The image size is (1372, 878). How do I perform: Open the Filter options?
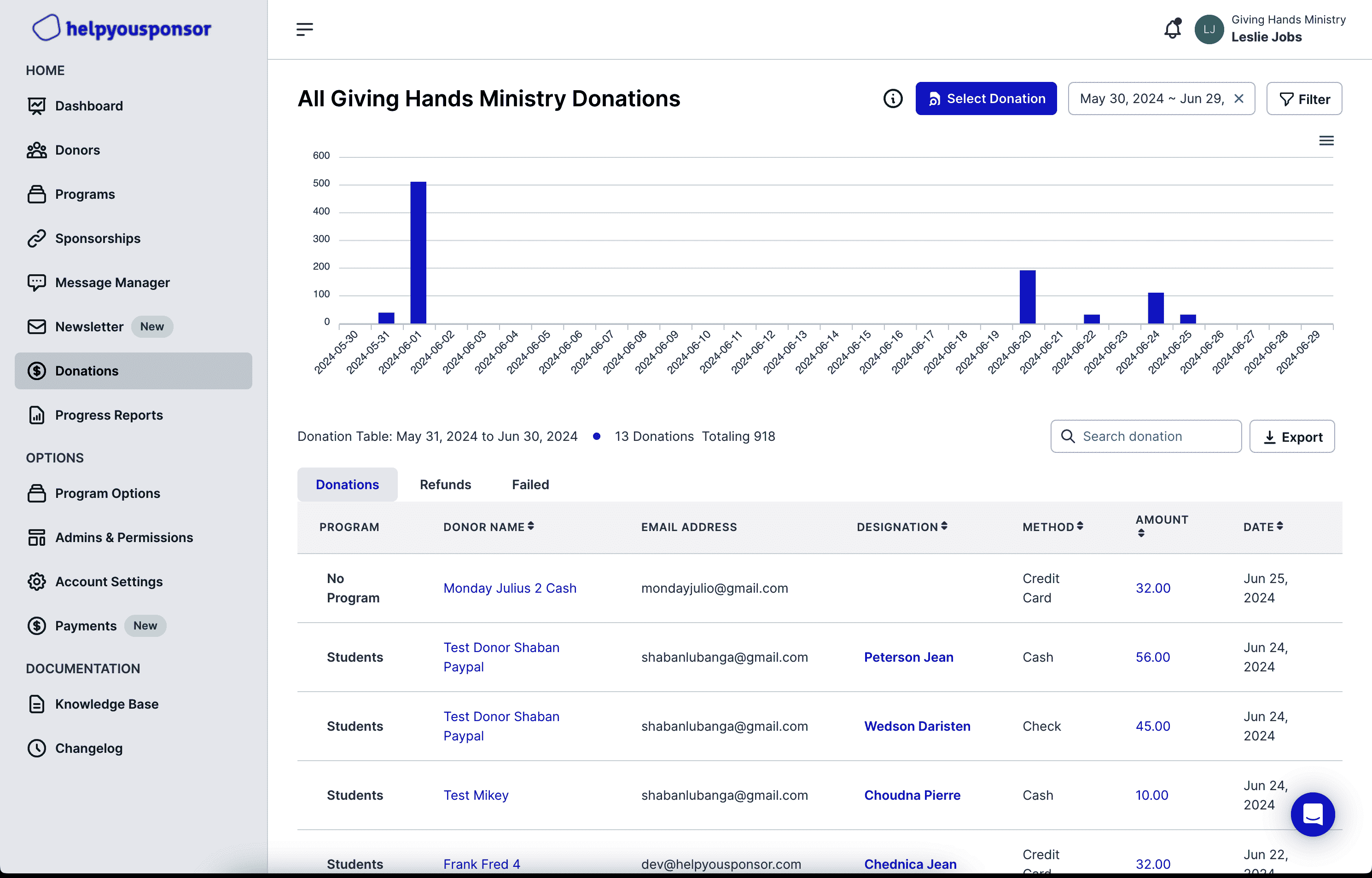[1303, 99]
